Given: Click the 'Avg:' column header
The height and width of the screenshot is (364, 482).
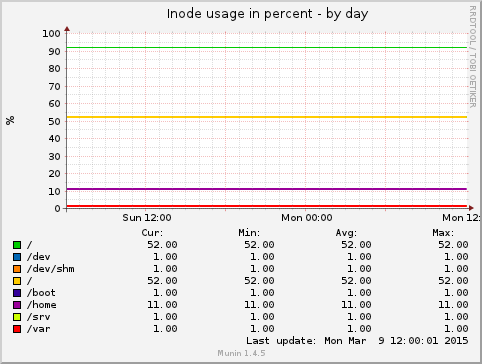Looking at the screenshot, I should pyautogui.click(x=346, y=233).
